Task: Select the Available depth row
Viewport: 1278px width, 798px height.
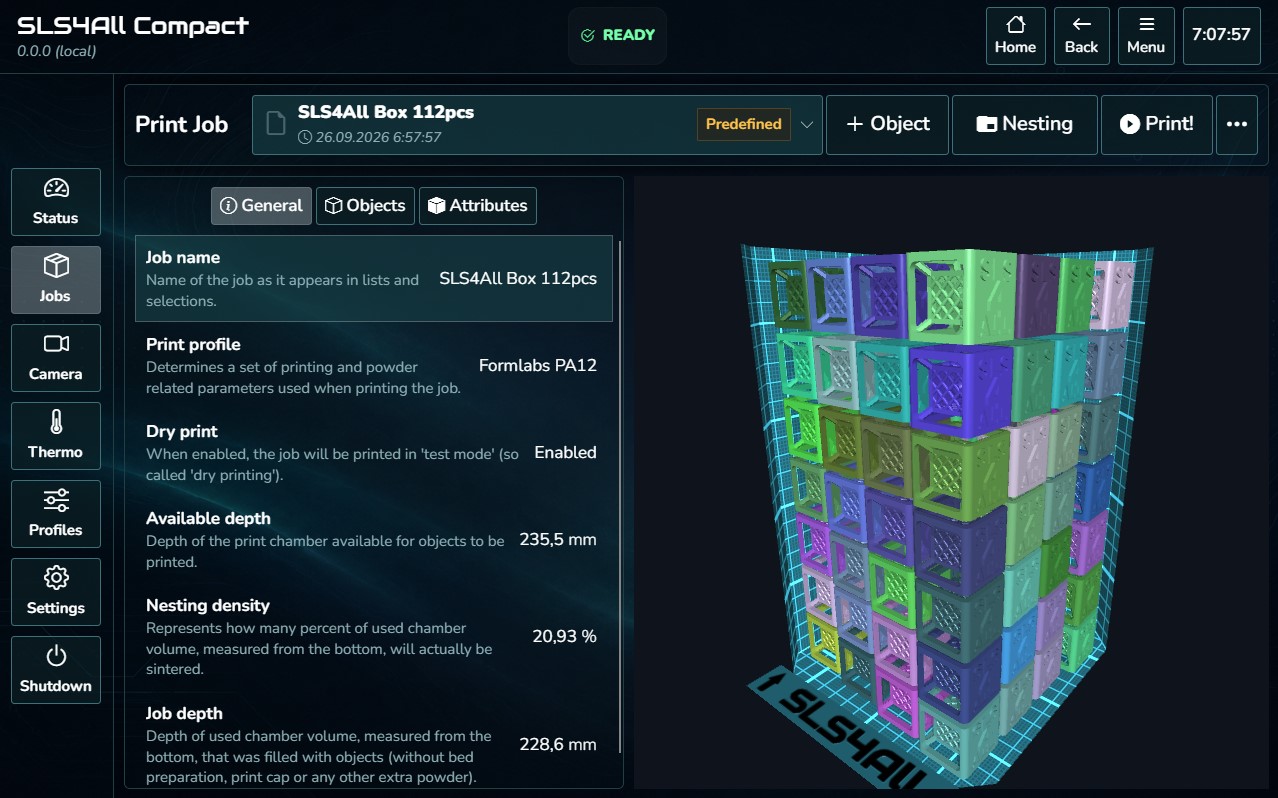Action: (374, 539)
